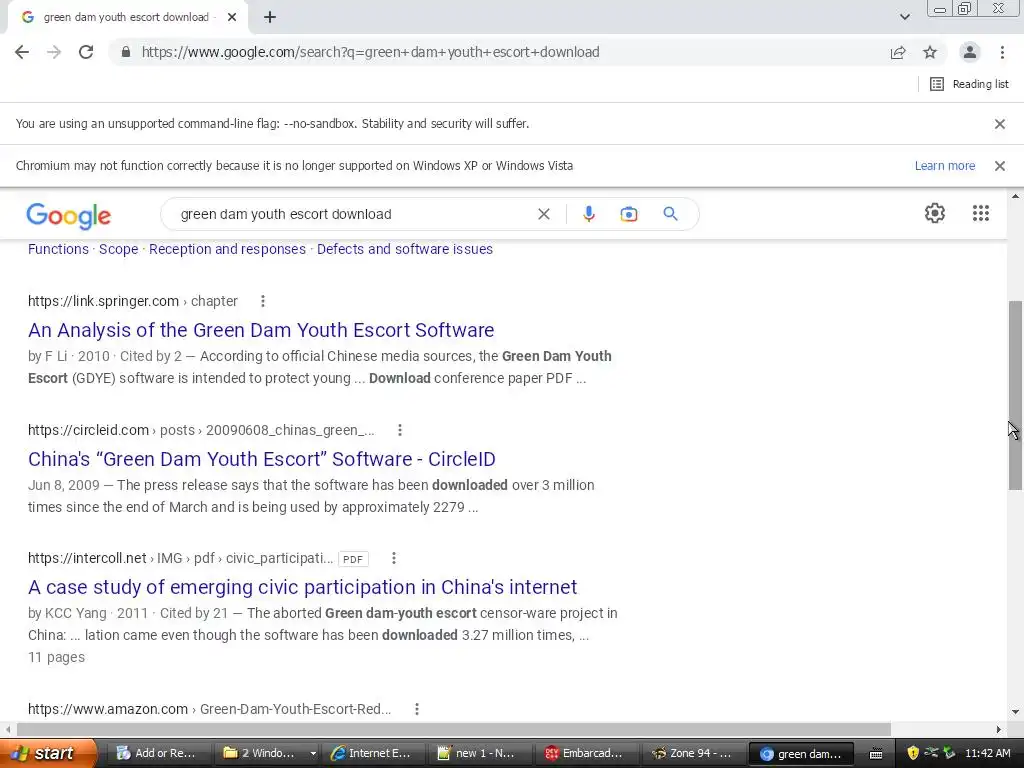The image size is (1024, 768).
Task: Open Chromium three-dot menu
Action: pyautogui.click(x=1002, y=52)
